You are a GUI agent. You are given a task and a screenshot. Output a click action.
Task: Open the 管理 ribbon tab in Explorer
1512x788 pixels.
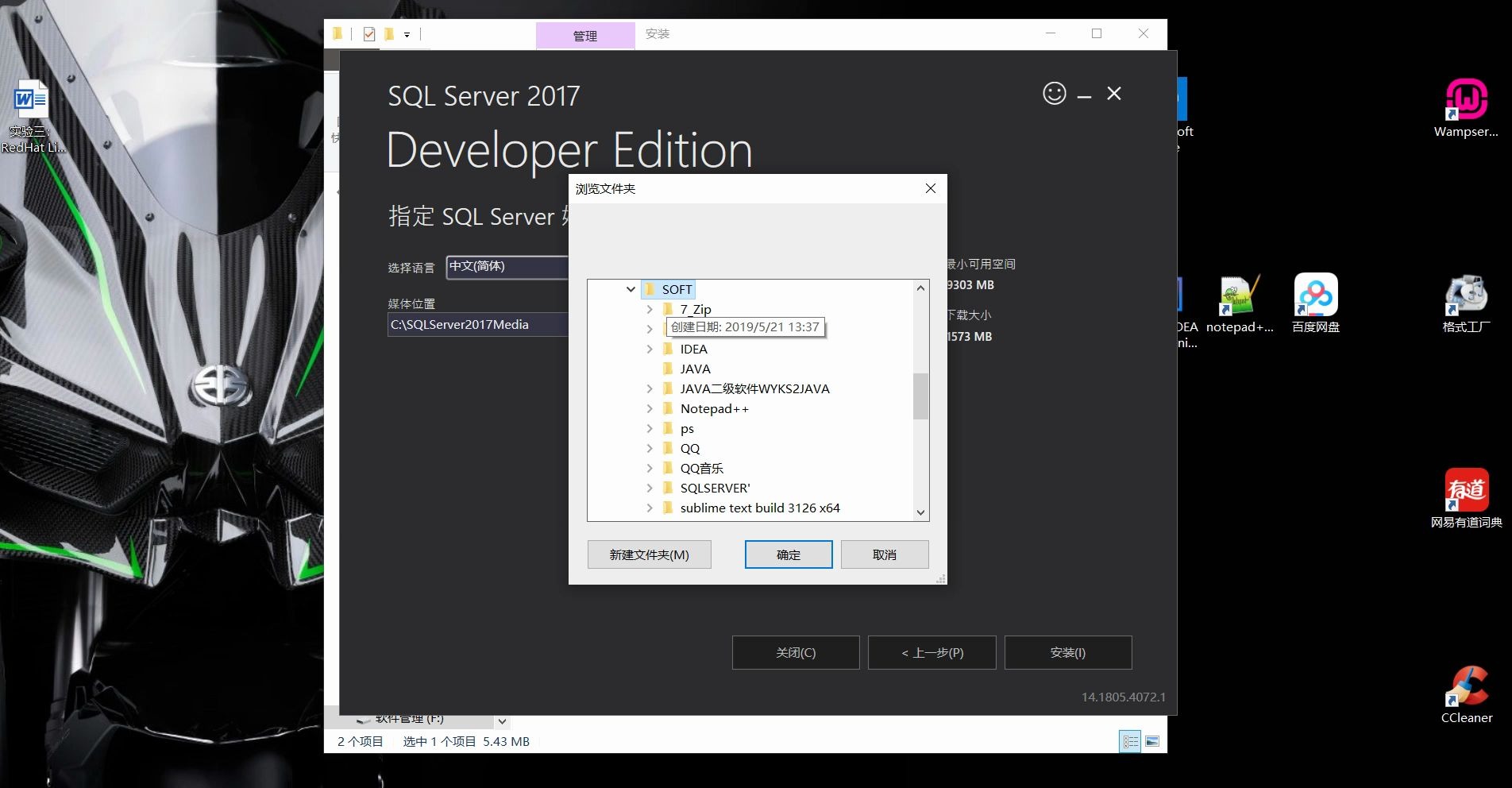pos(585,36)
